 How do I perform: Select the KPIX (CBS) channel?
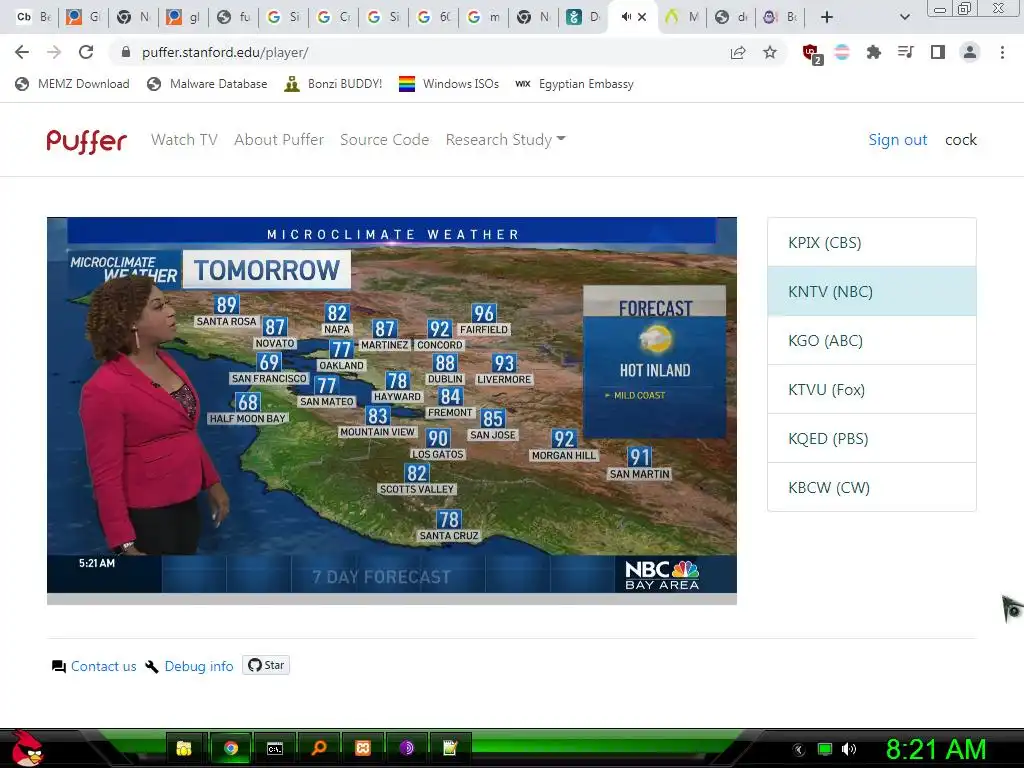click(x=872, y=242)
